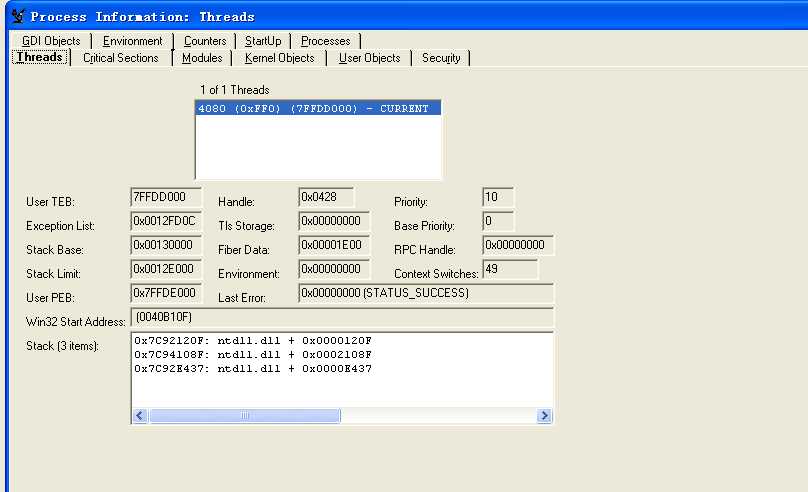
Task: Click the Fiber Data field 0x00001E00
Action: 334,245
